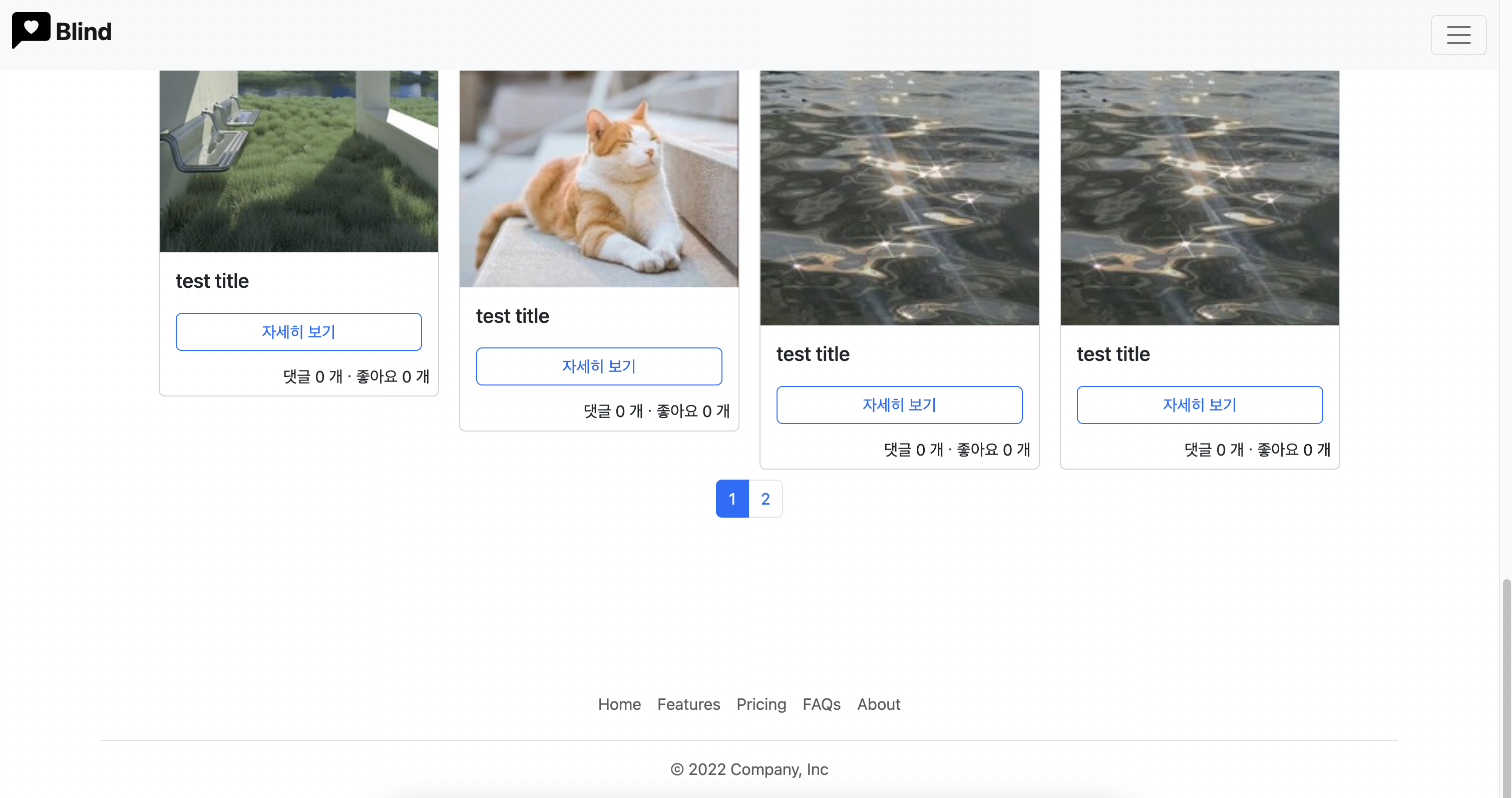Click the test title of cat card
The height and width of the screenshot is (798, 1512).
pyautogui.click(x=512, y=316)
